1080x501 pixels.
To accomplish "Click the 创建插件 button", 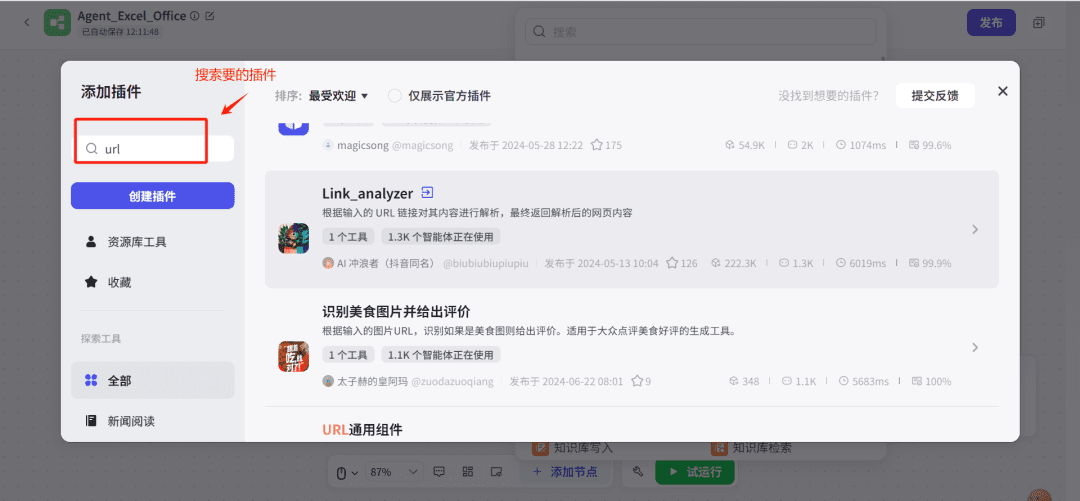I will pyautogui.click(x=152, y=196).
